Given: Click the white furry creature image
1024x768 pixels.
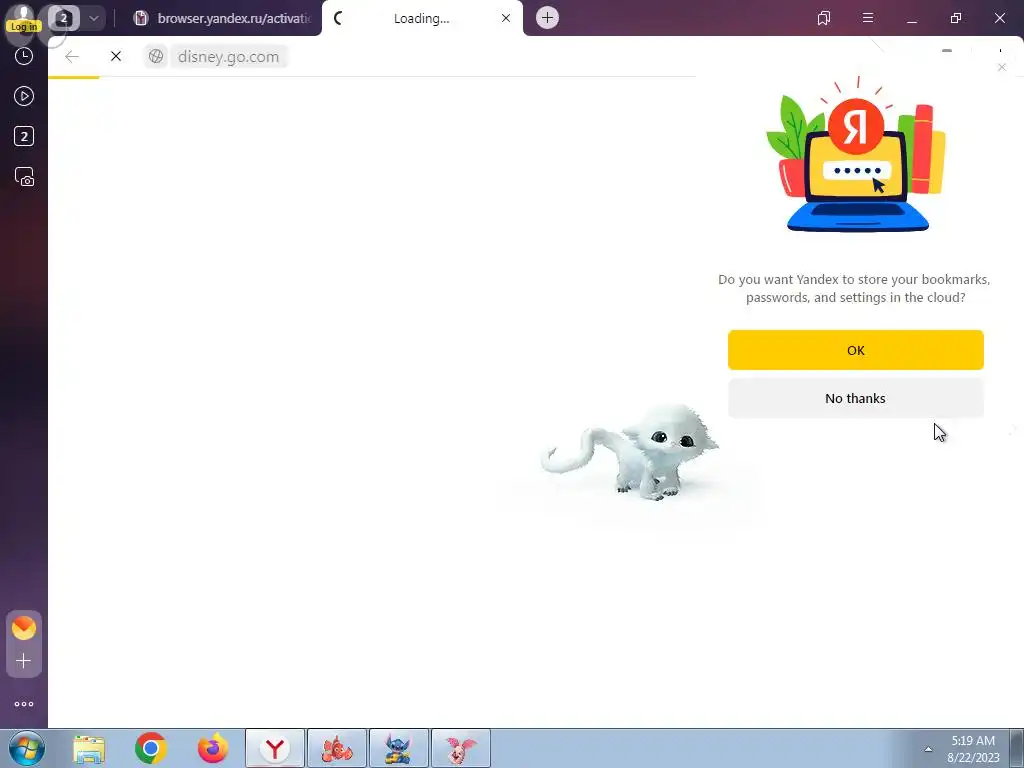Looking at the screenshot, I should 630,452.
